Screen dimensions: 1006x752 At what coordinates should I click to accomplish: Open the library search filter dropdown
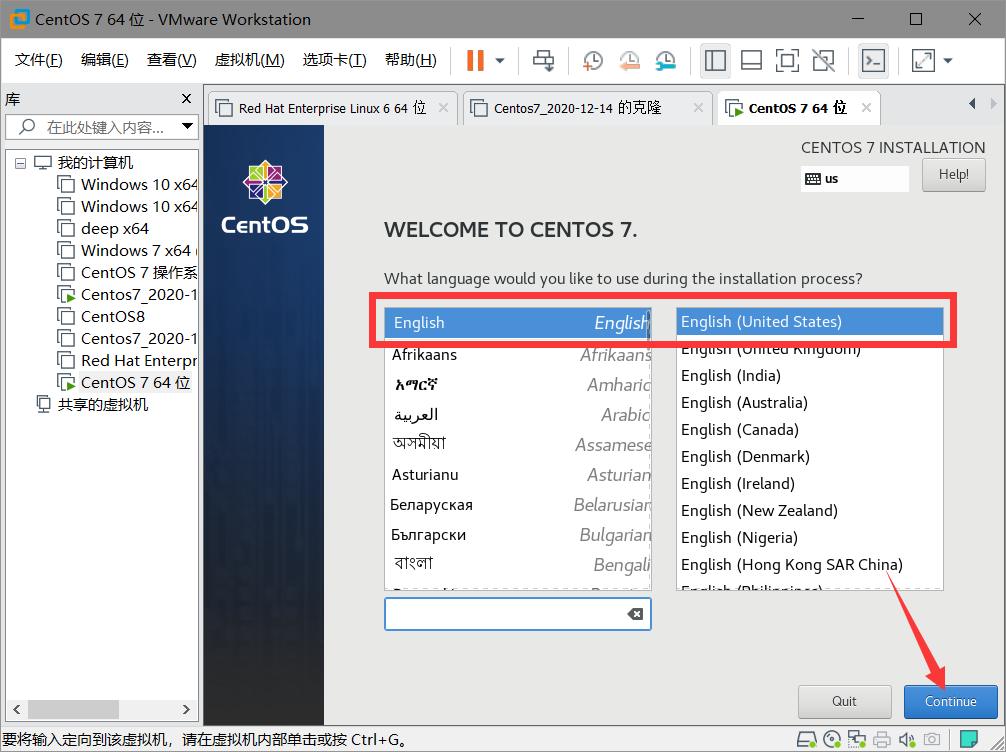(x=186, y=127)
